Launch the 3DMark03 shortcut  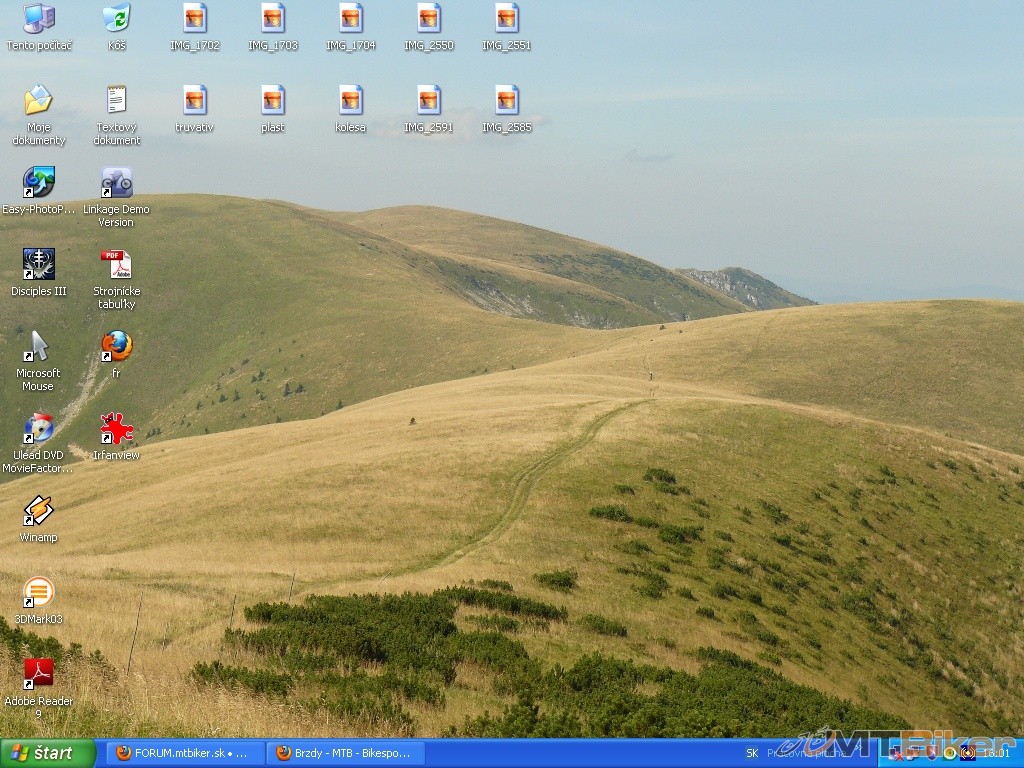38,593
